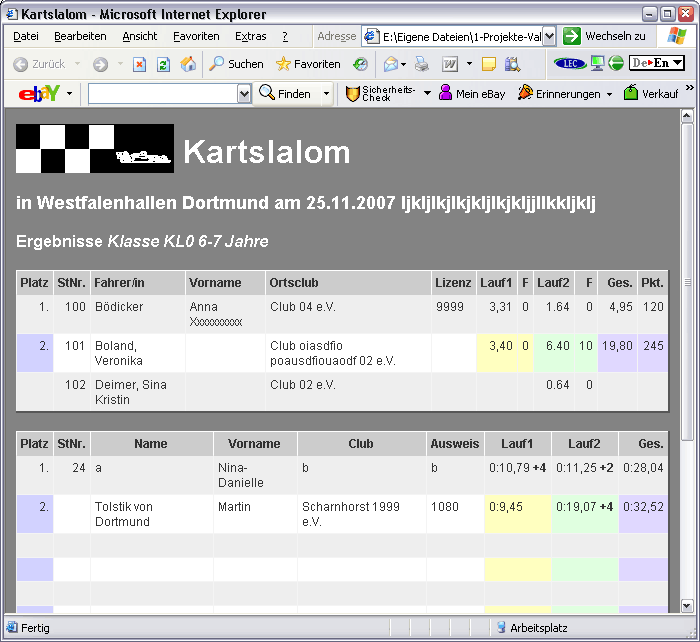Open Suchen search tool
Screen dimensions: 700x642
(237, 64)
